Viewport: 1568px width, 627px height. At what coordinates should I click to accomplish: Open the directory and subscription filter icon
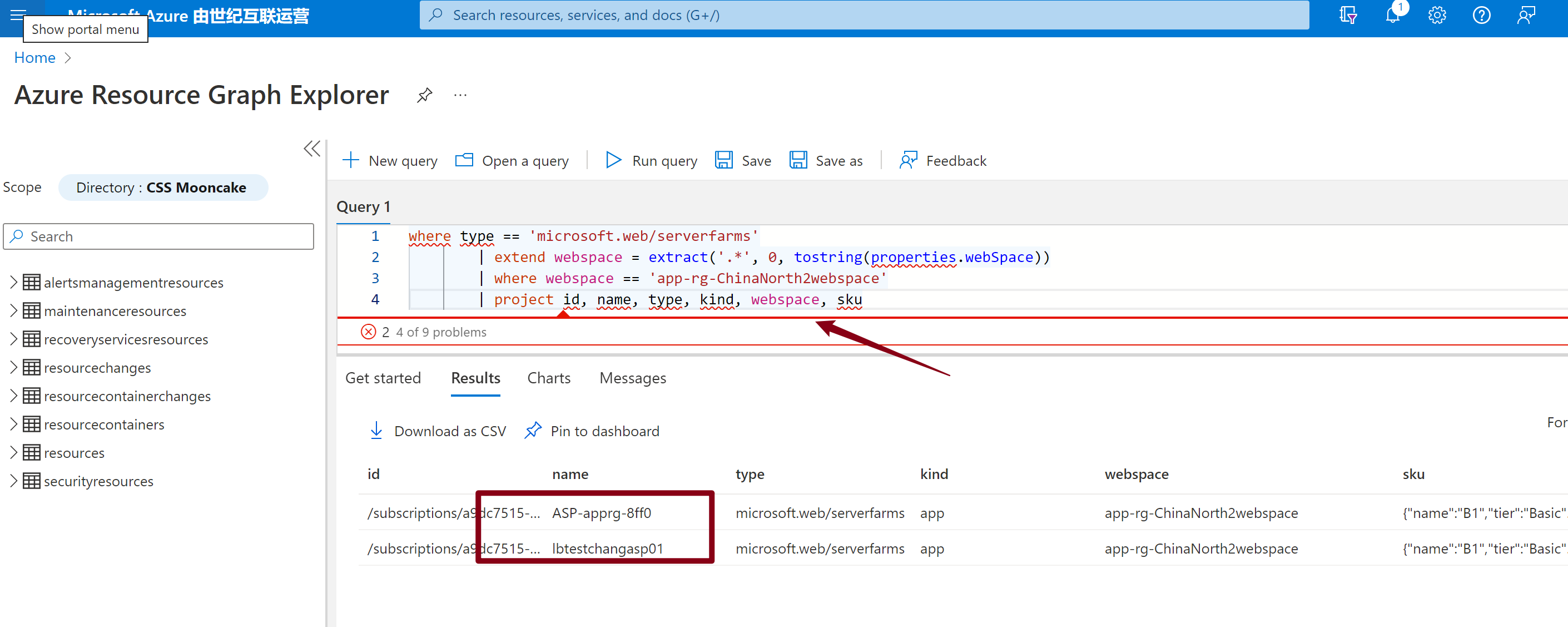pyautogui.click(x=1348, y=14)
